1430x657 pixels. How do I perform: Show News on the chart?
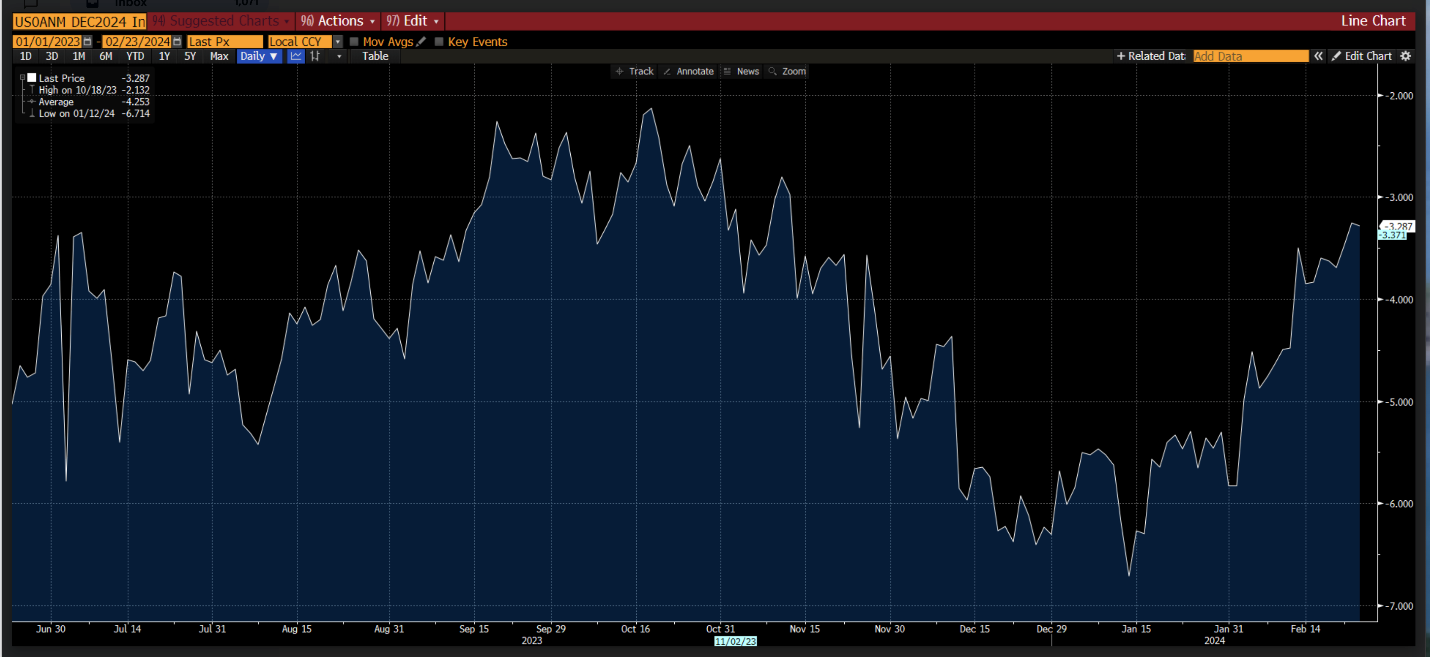tap(741, 71)
